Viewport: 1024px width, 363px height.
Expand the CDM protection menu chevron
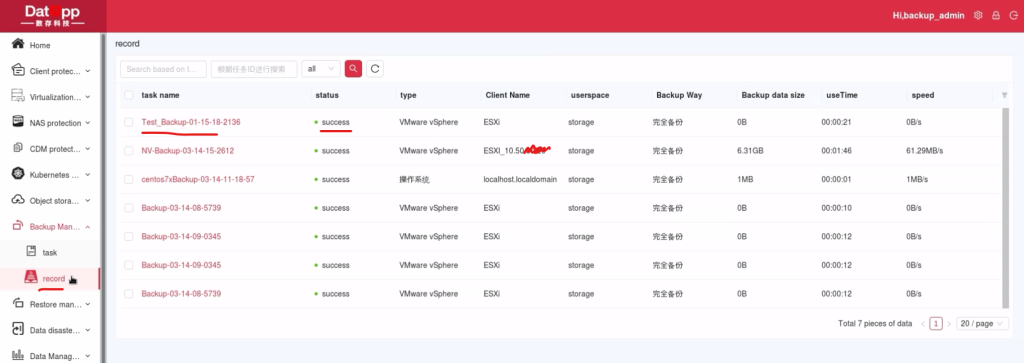88,149
